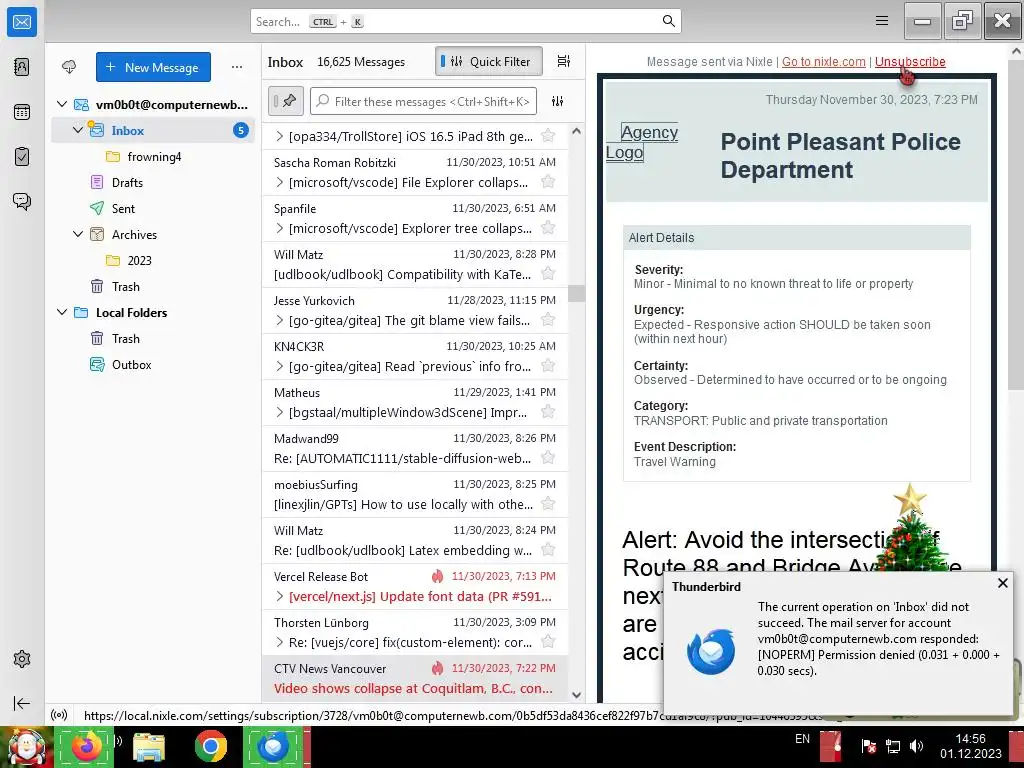Image resolution: width=1024 pixels, height=768 pixels.
Task: Dismiss the Thunderbird error notification
Action: pos(1002,583)
